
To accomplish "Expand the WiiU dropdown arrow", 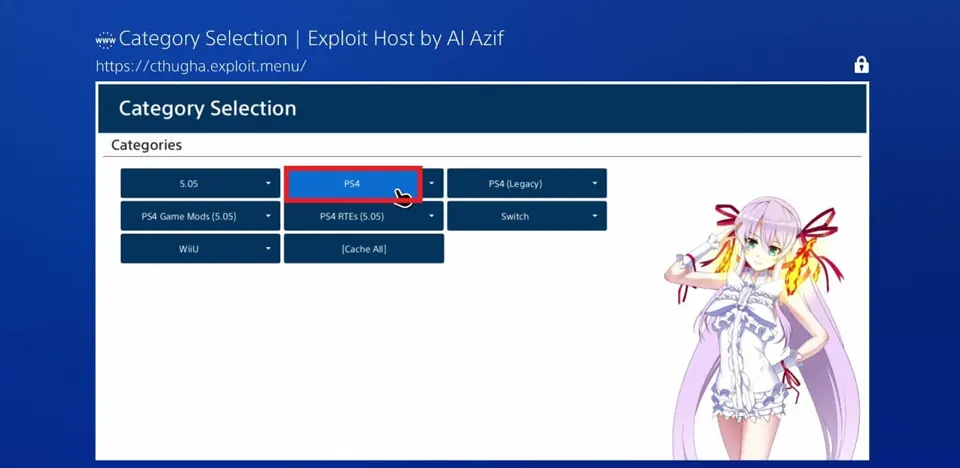I will point(268,249).
